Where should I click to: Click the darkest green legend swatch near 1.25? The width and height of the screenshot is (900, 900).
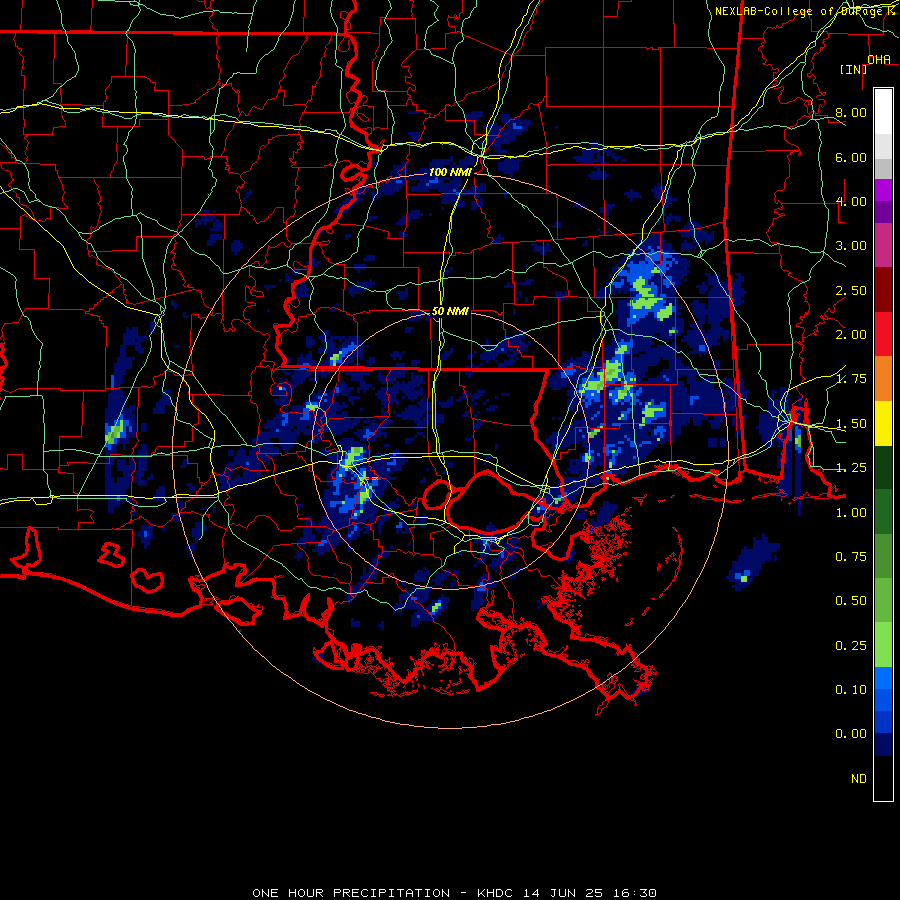(883, 467)
